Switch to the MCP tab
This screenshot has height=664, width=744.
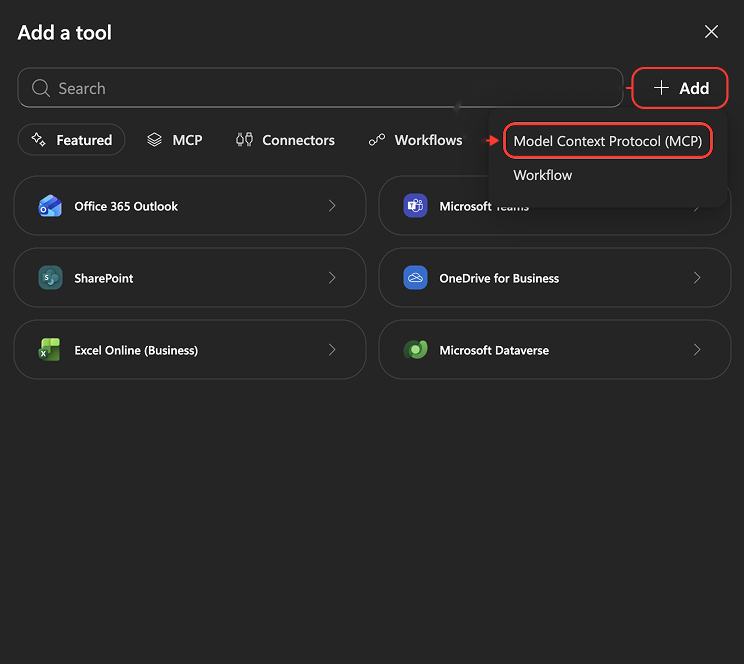[x=175, y=140]
